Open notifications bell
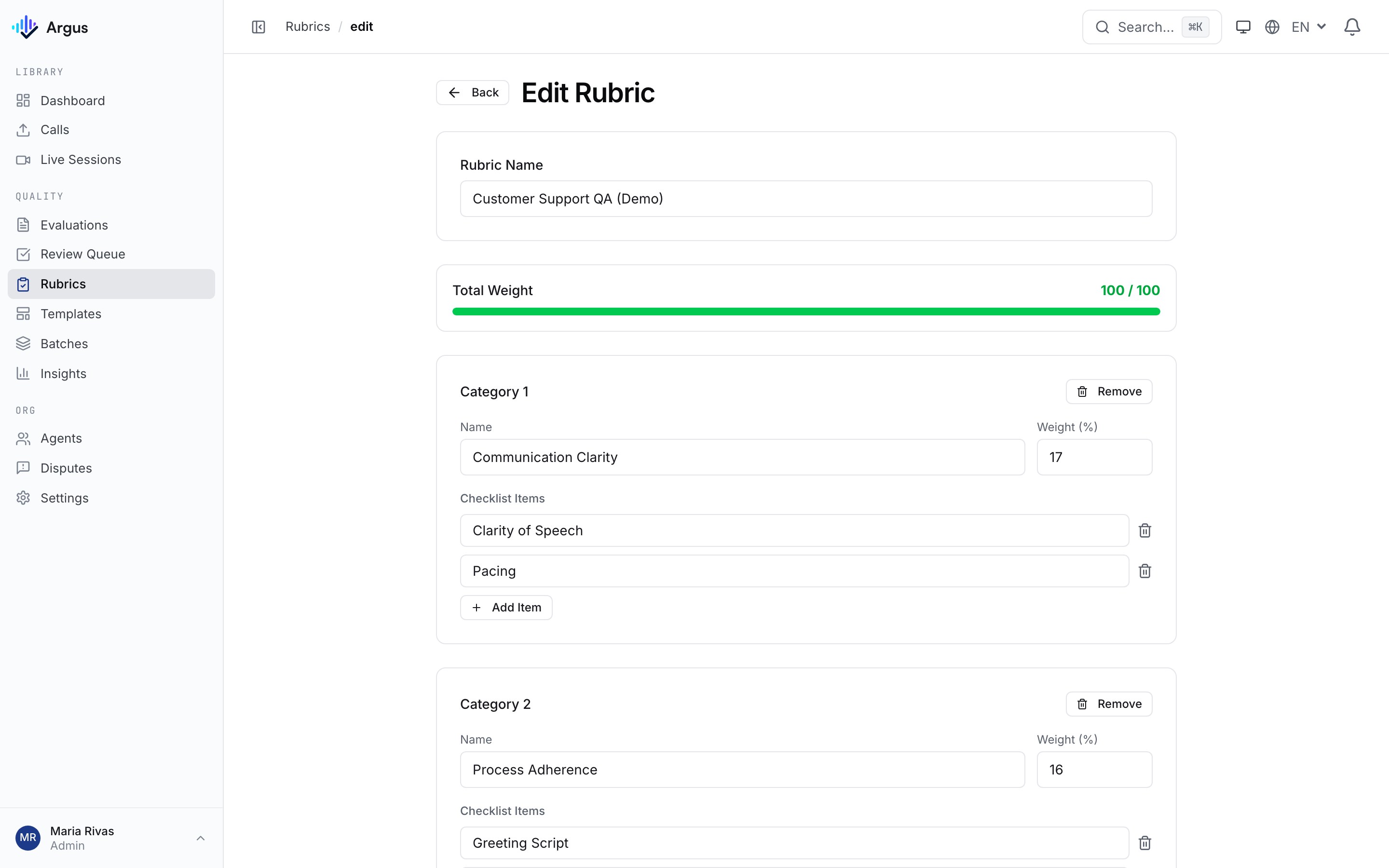This screenshot has width=1389, height=868. 1352,27
